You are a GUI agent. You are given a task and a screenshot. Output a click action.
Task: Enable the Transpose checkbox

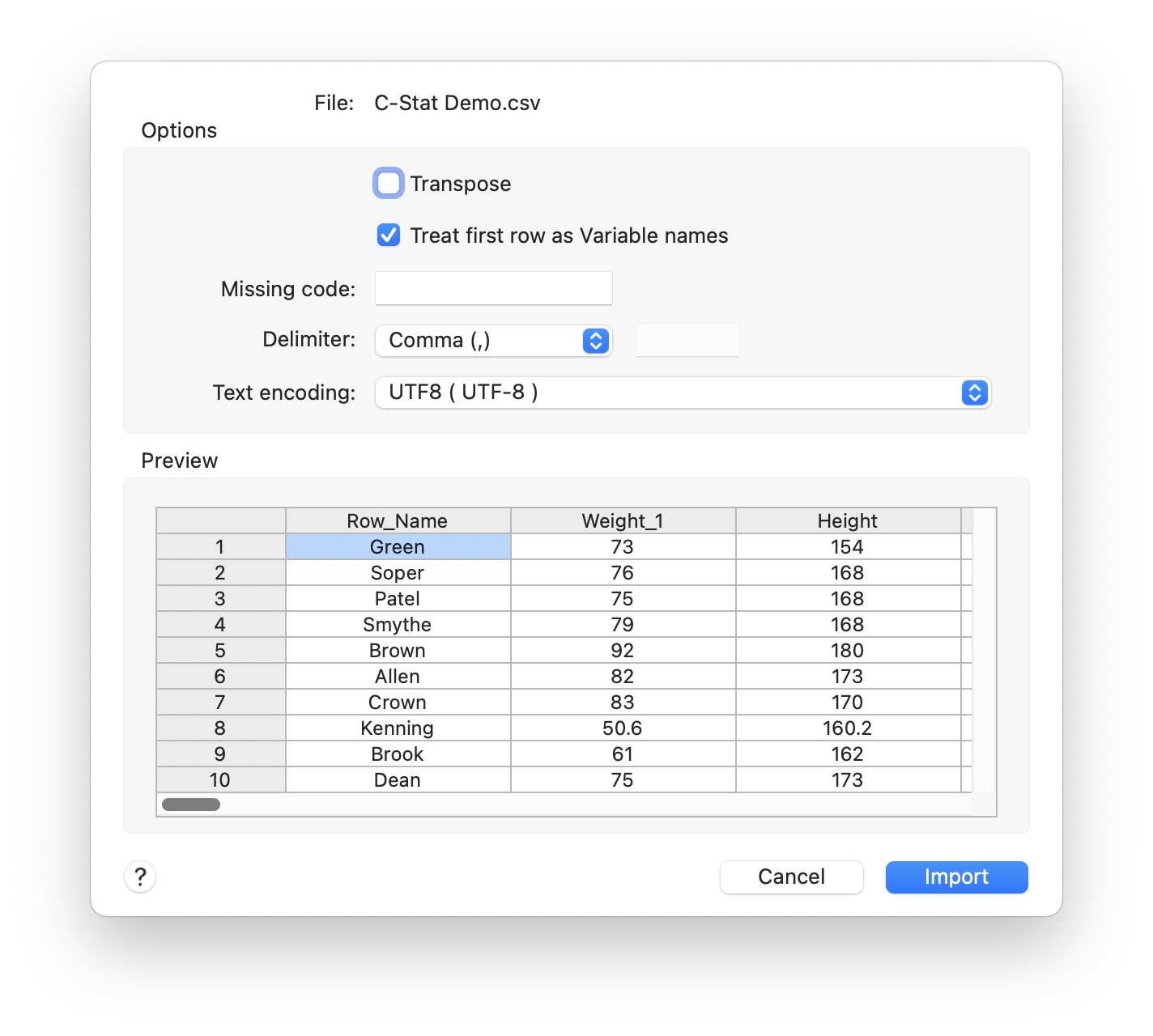[x=389, y=184]
